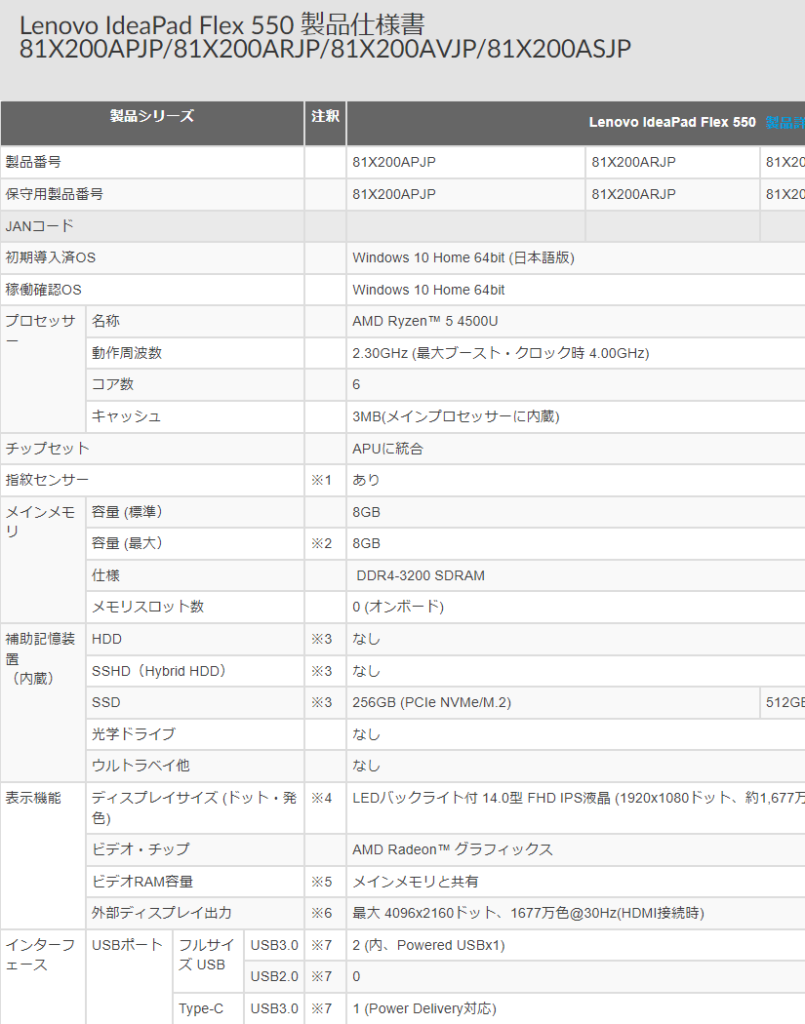Image resolution: width=805 pixels, height=1024 pixels.
Task: Click the 動作周波数 label
Action: point(127,353)
